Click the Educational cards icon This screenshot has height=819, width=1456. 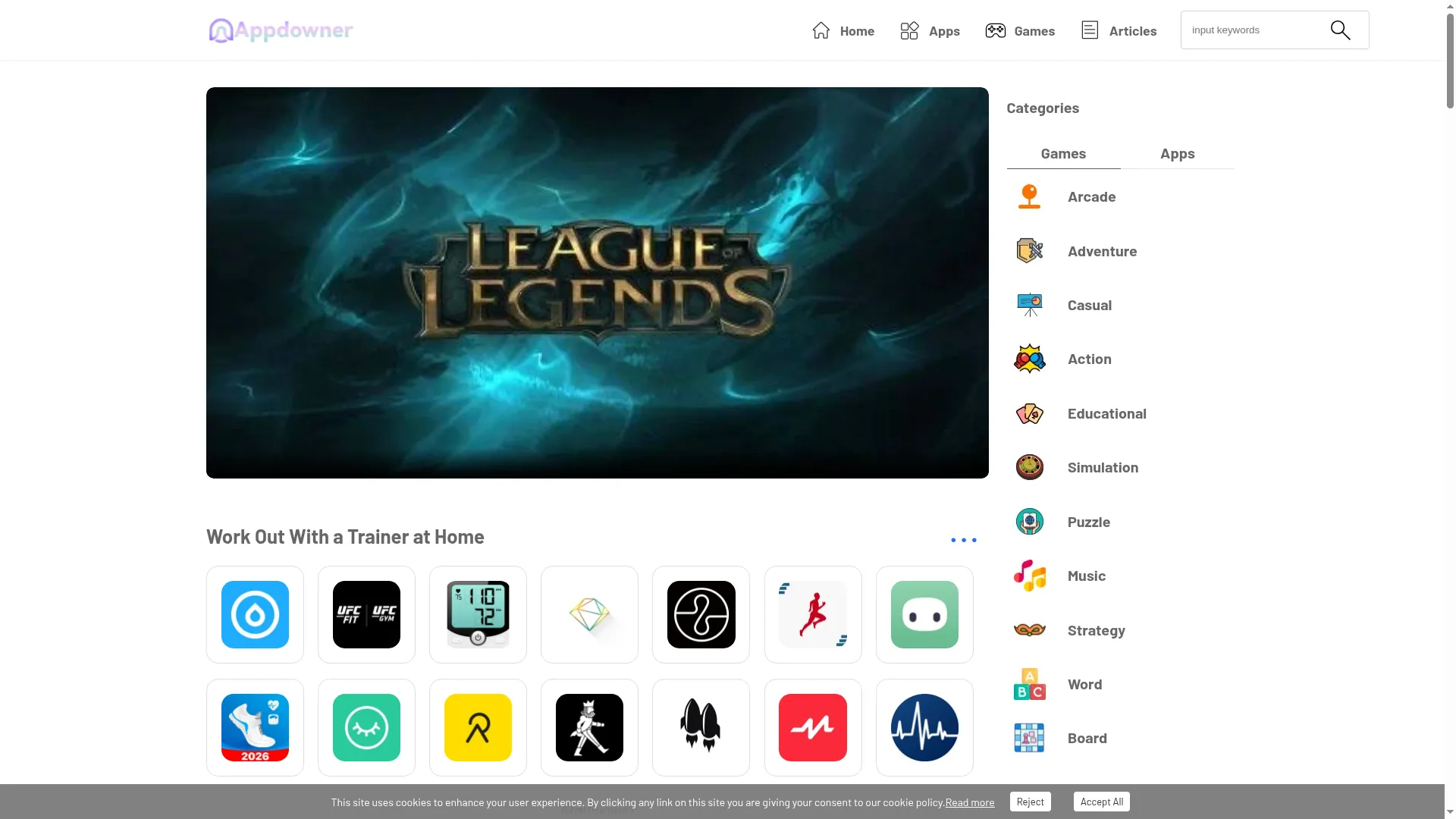click(x=1029, y=413)
